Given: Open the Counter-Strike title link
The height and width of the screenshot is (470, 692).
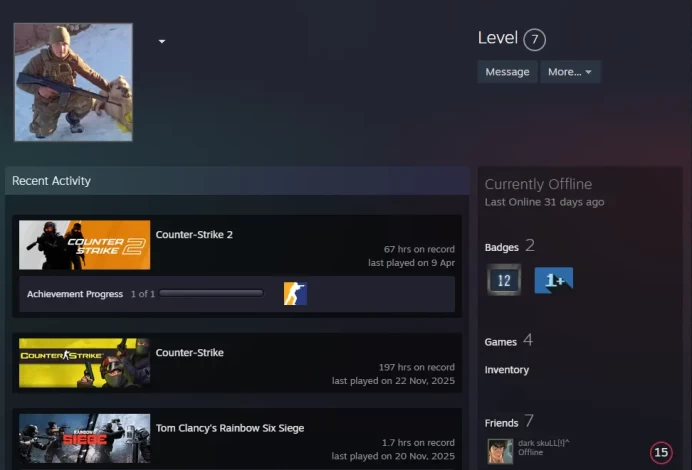Looking at the screenshot, I should (x=190, y=353).
